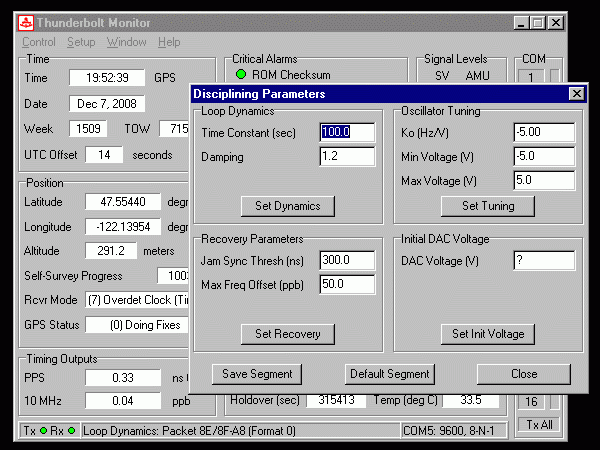
Task: Click the Thunderbolt Monitor app icon in title bar
Action: (26, 23)
